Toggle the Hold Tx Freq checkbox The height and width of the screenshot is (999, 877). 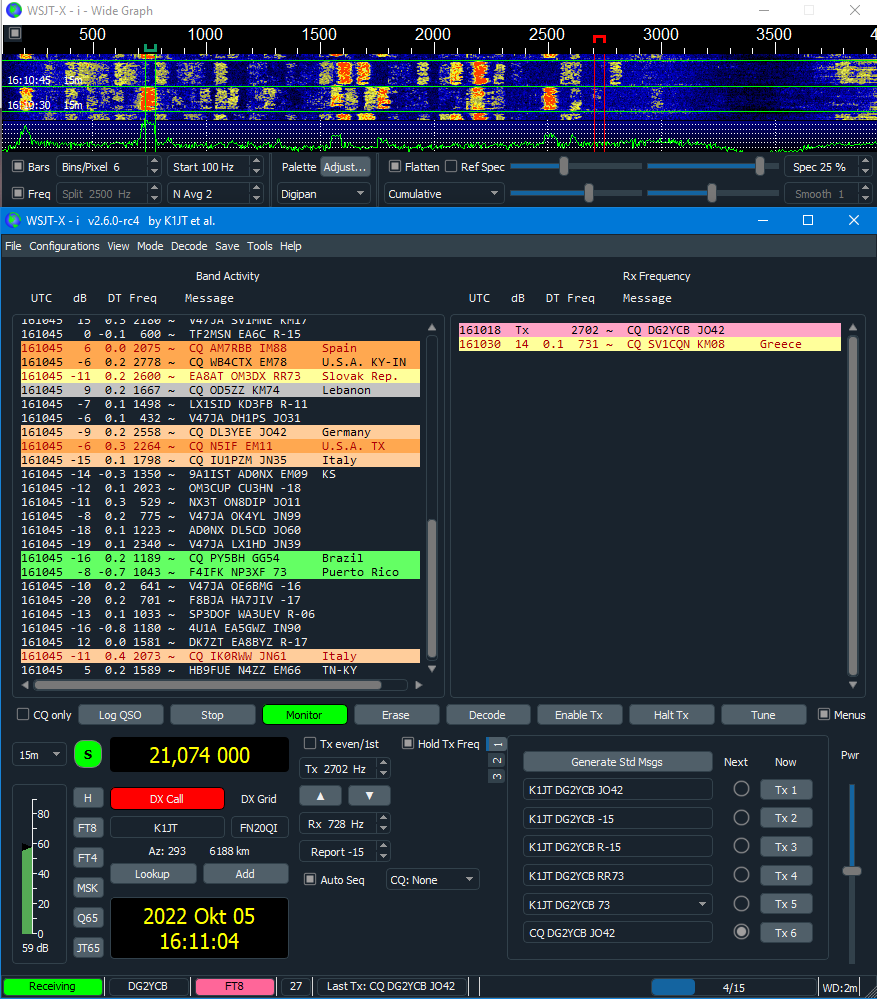pyautogui.click(x=408, y=743)
